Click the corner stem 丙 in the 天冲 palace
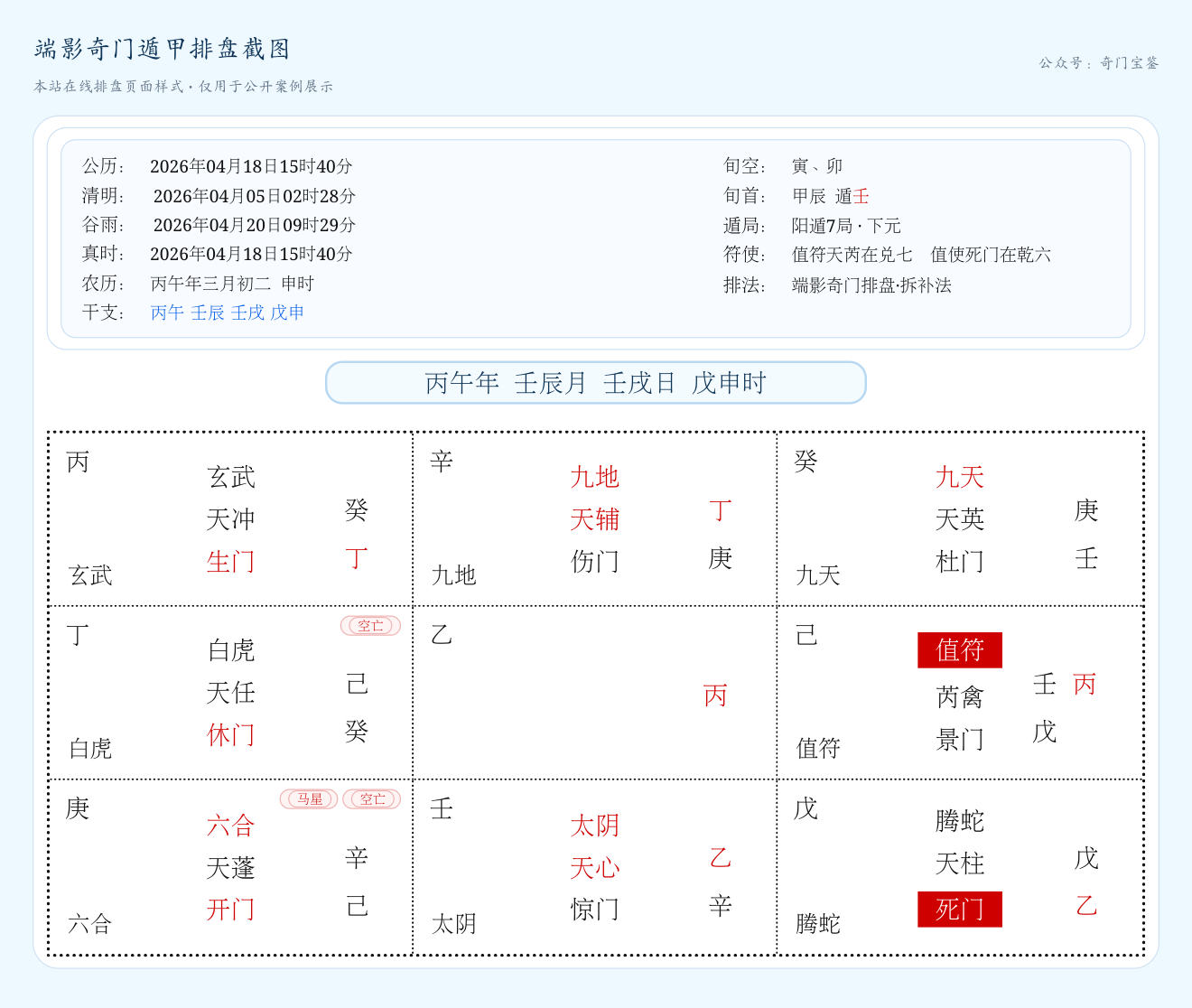The width and height of the screenshot is (1192, 1008). tap(78, 462)
